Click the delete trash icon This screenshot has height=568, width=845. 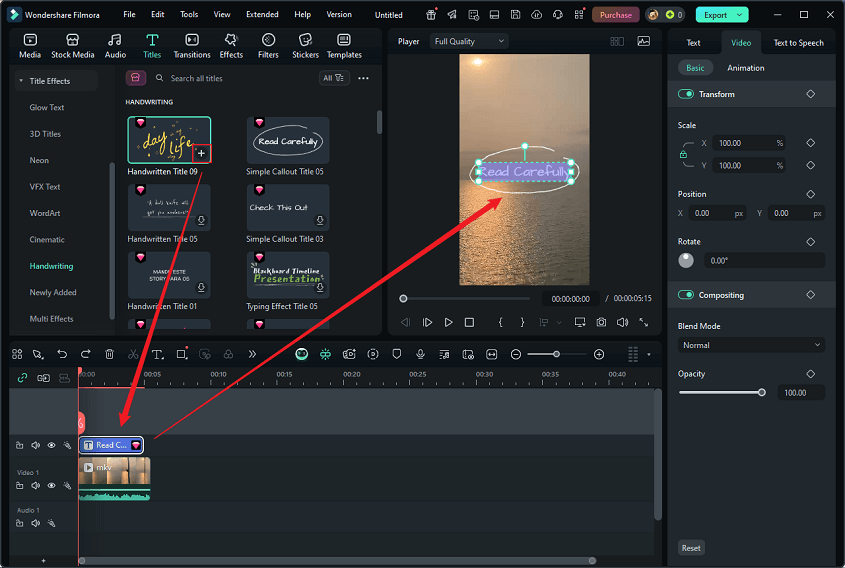109,354
